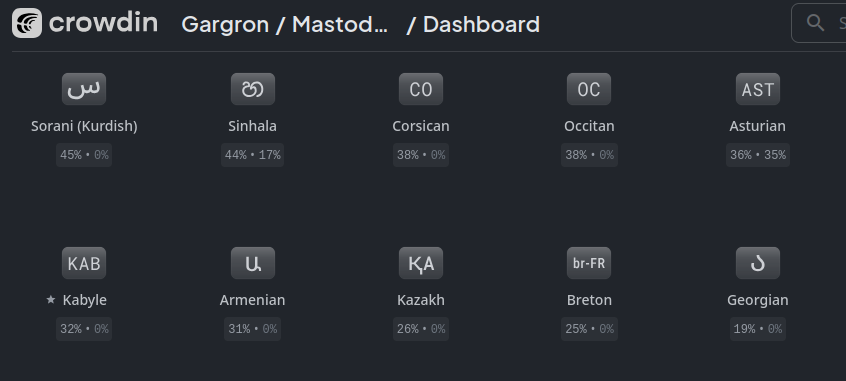This screenshot has height=381, width=846.
Task: Open the Asturian language name link
Action: tap(758, 126)
